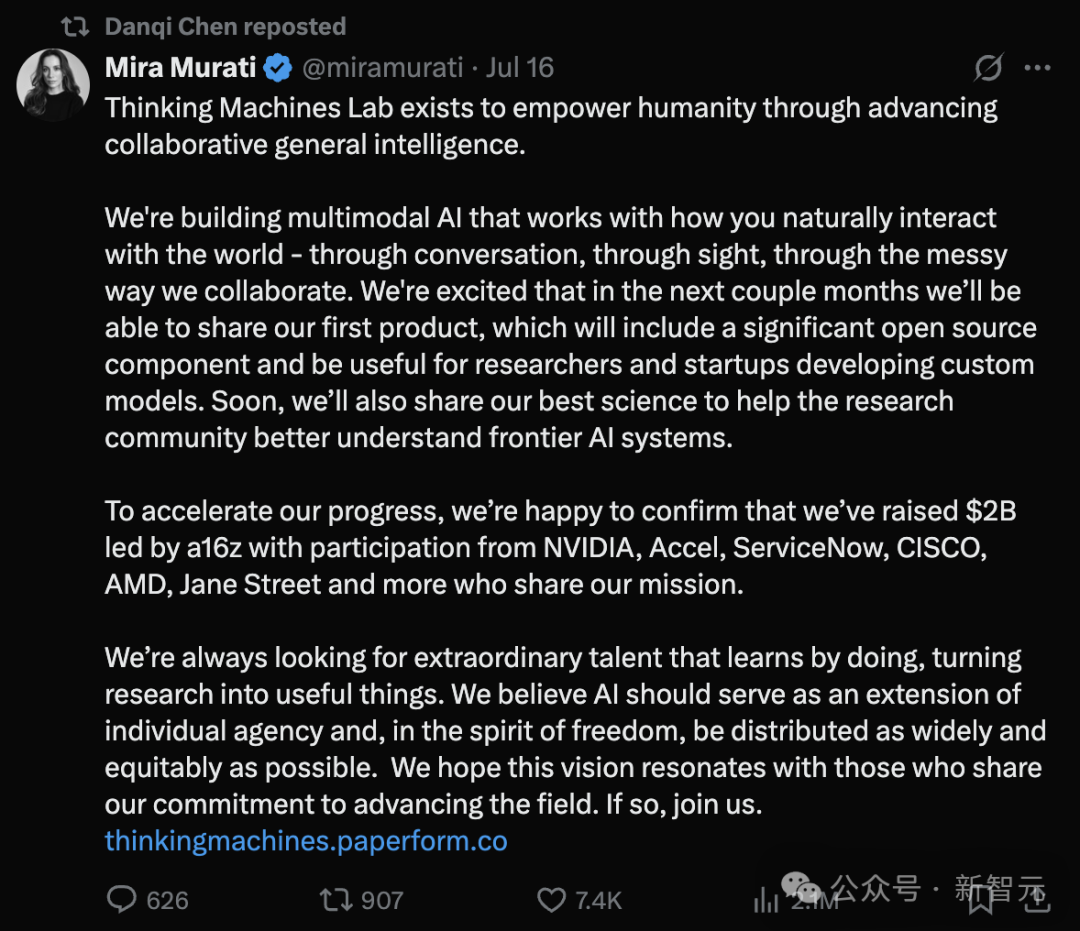Click the tweet's first paragraph about Thinking Machines Lab
This screenshot has width=1080, height=931.
pyautogui.click(x=550, y=125)
